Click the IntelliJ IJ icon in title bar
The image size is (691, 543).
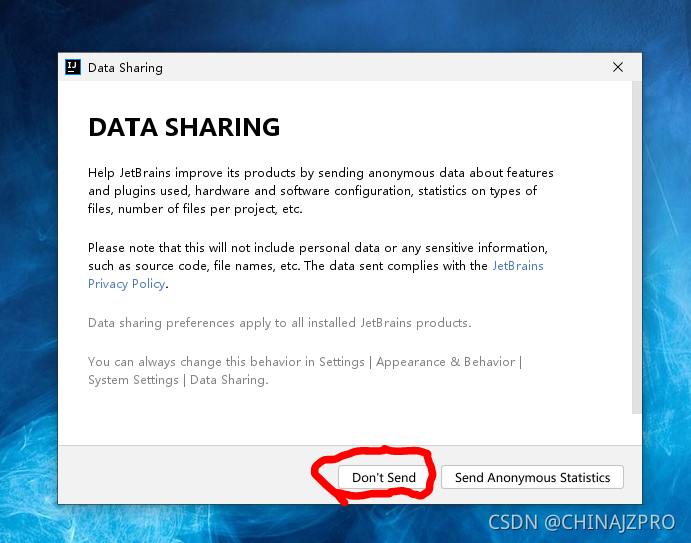73,67
